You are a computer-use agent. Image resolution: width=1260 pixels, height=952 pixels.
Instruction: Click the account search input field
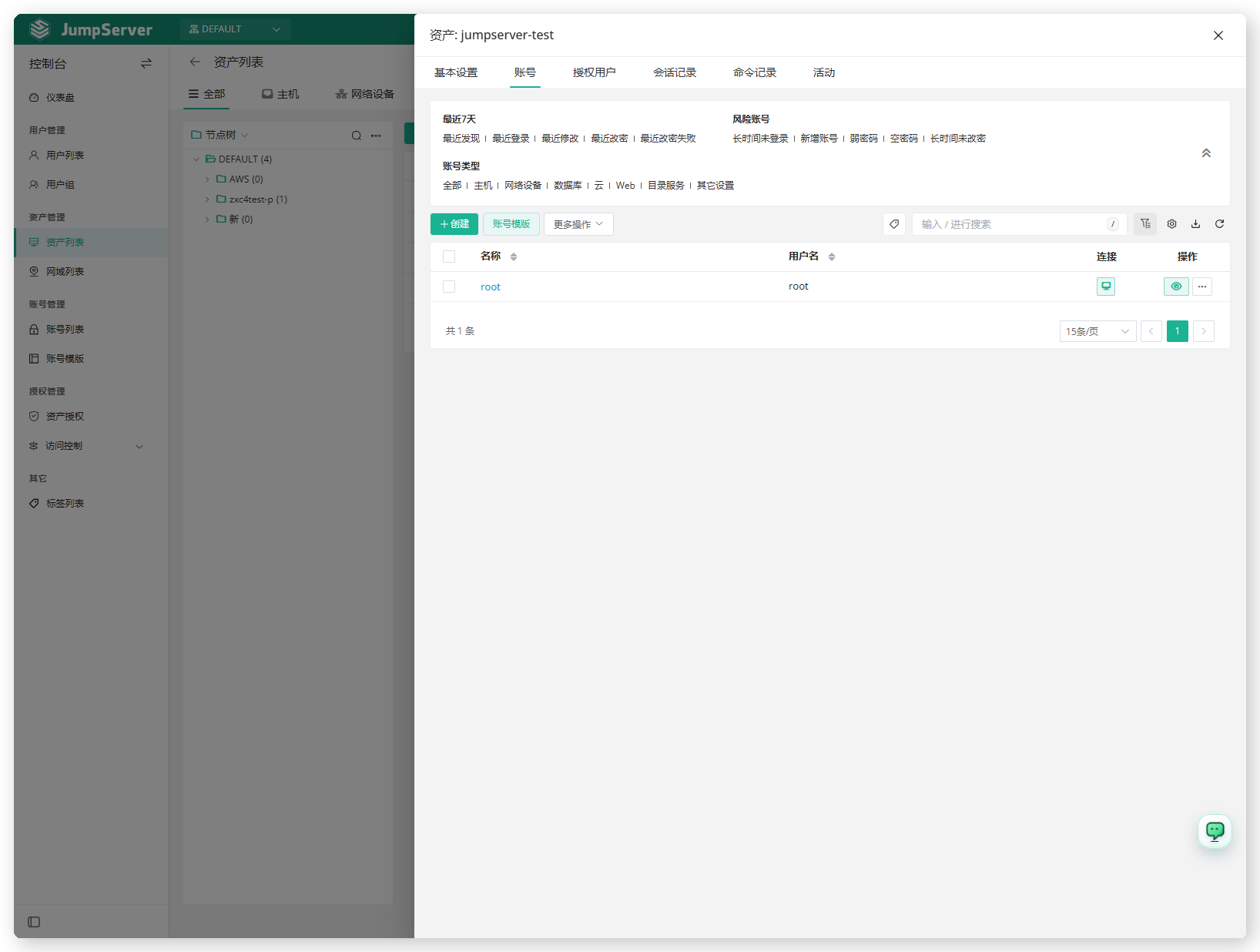pos(1019,224)
